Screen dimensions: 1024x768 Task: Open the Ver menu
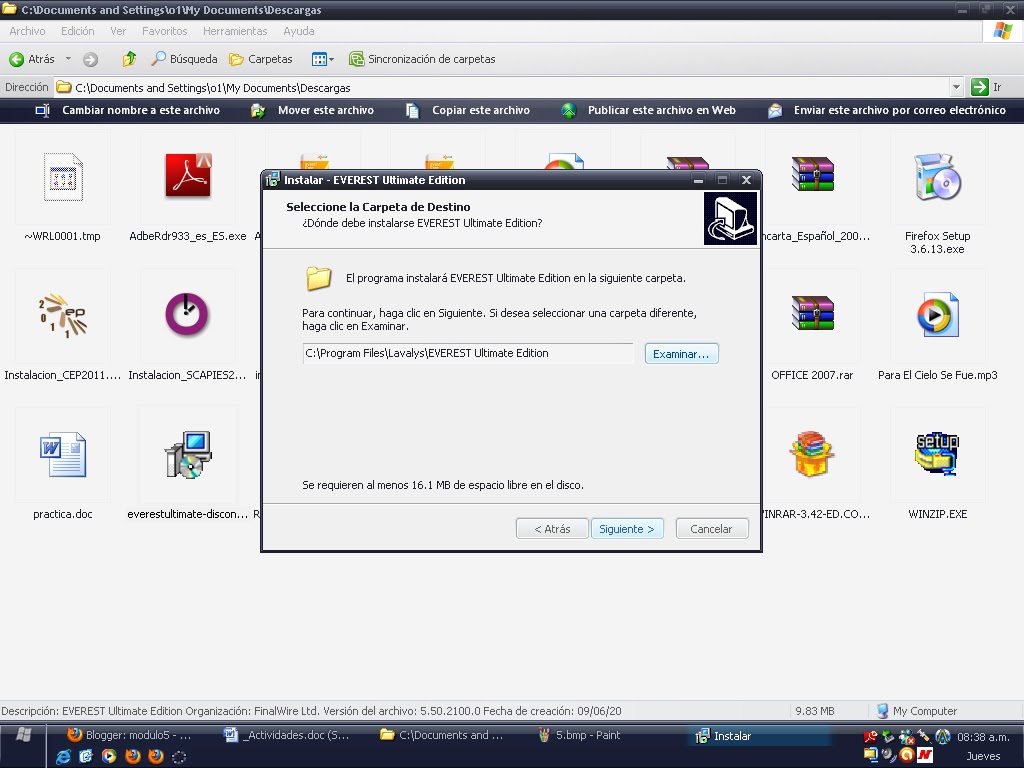[118, 31]
